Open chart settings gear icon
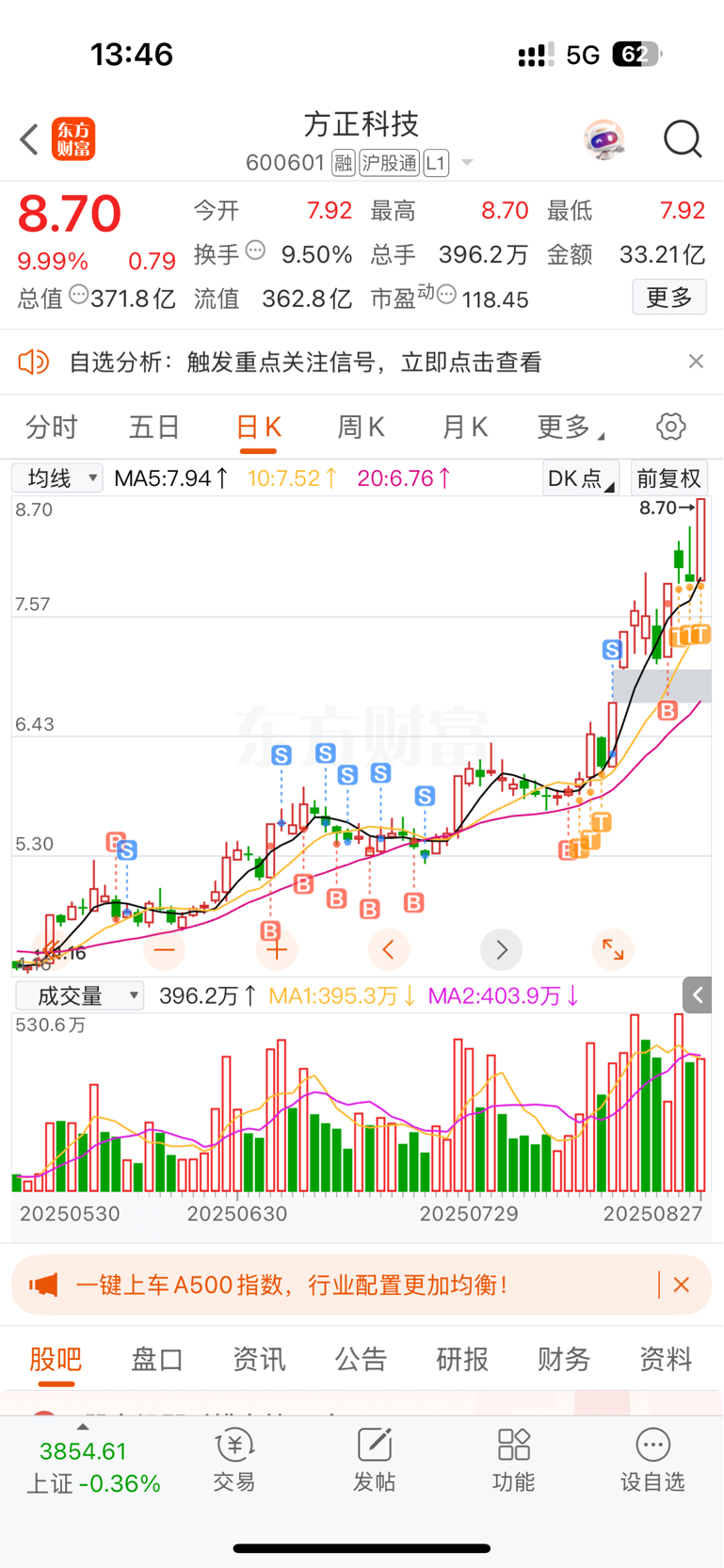 671,427
